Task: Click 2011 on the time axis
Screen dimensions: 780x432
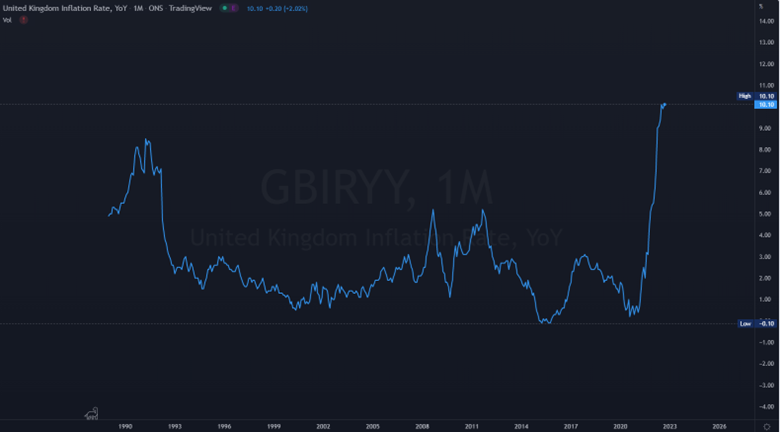Action: click(x=472, y=427)
